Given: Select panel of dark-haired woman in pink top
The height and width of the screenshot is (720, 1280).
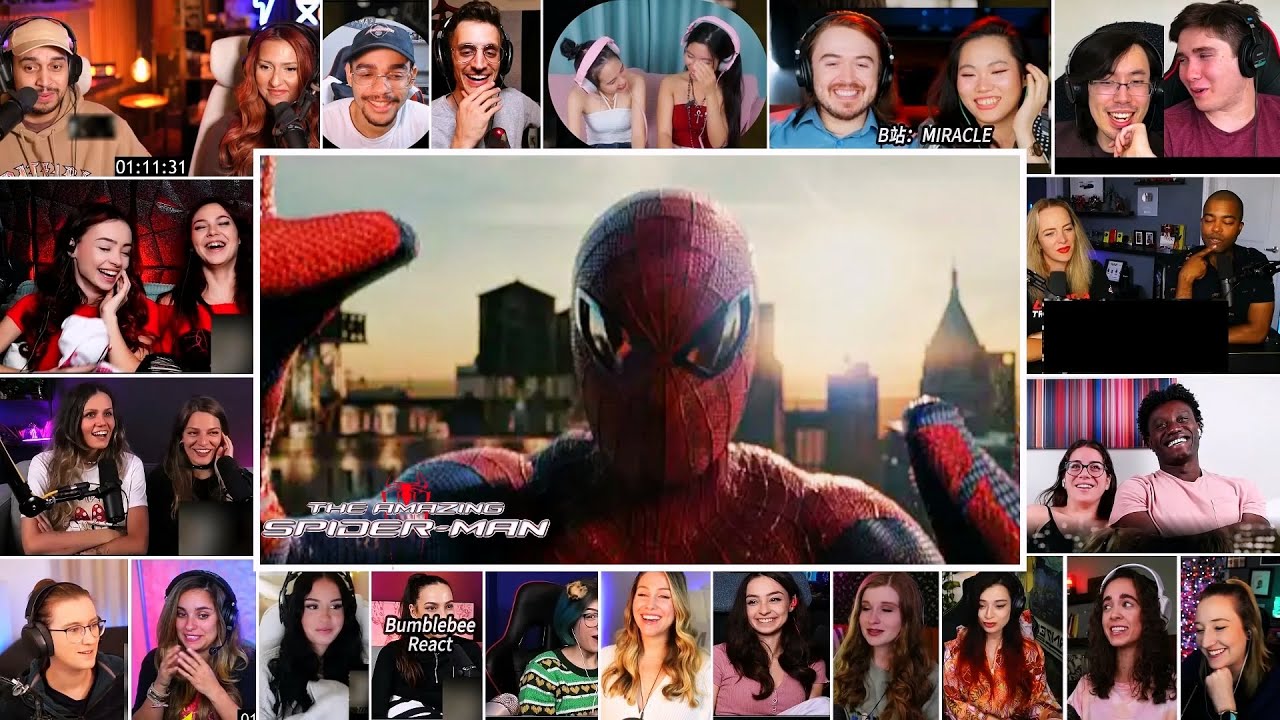Looking at the screenshot, I should 771,645.
